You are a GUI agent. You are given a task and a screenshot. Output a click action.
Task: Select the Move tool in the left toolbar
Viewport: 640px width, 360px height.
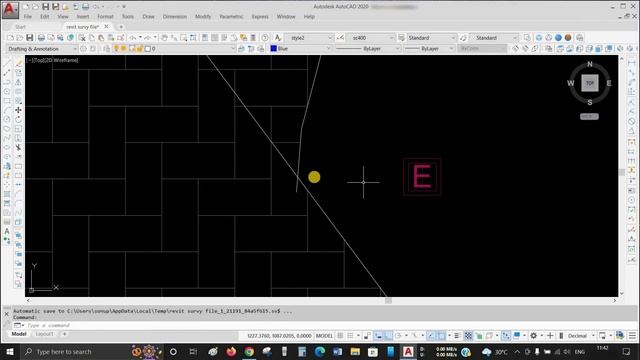coord(18,110)
